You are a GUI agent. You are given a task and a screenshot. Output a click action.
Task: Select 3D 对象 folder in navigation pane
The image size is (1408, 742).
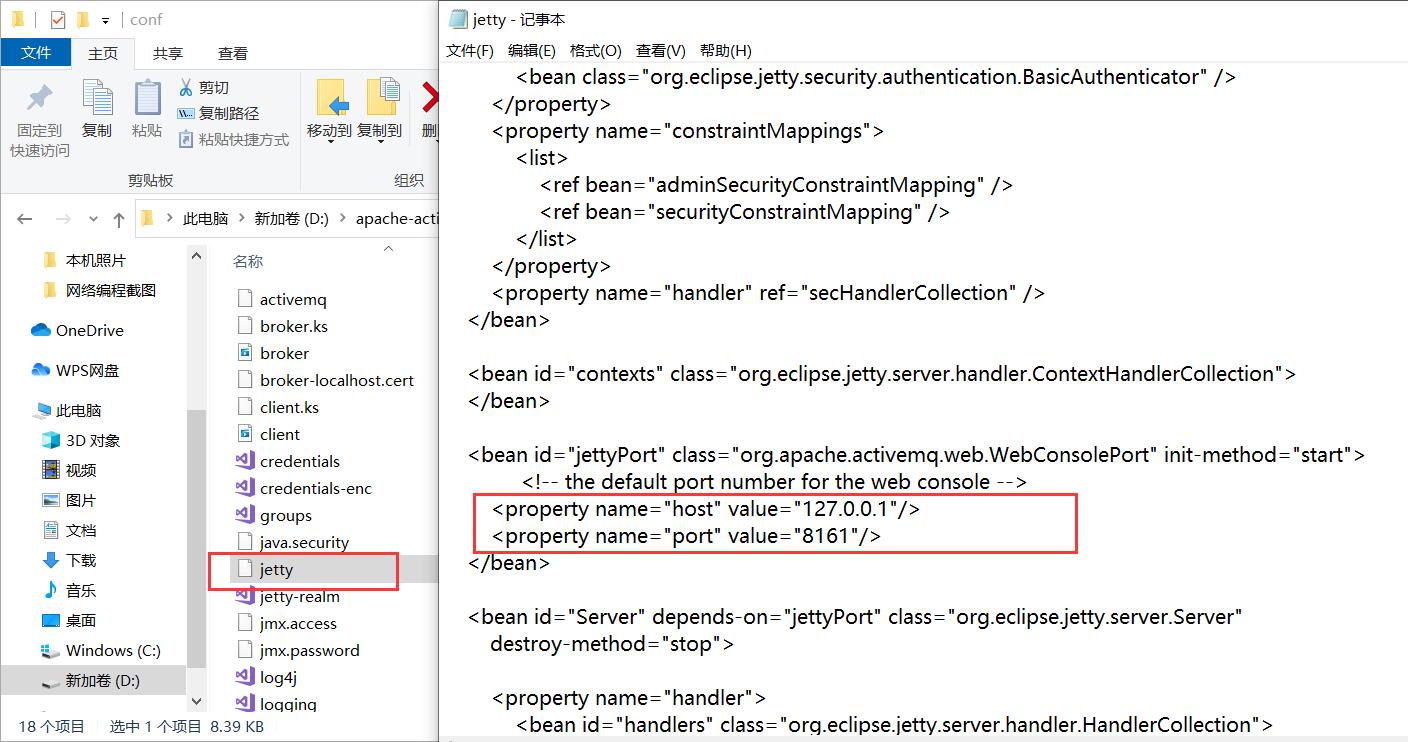click(x=81, y=440)
